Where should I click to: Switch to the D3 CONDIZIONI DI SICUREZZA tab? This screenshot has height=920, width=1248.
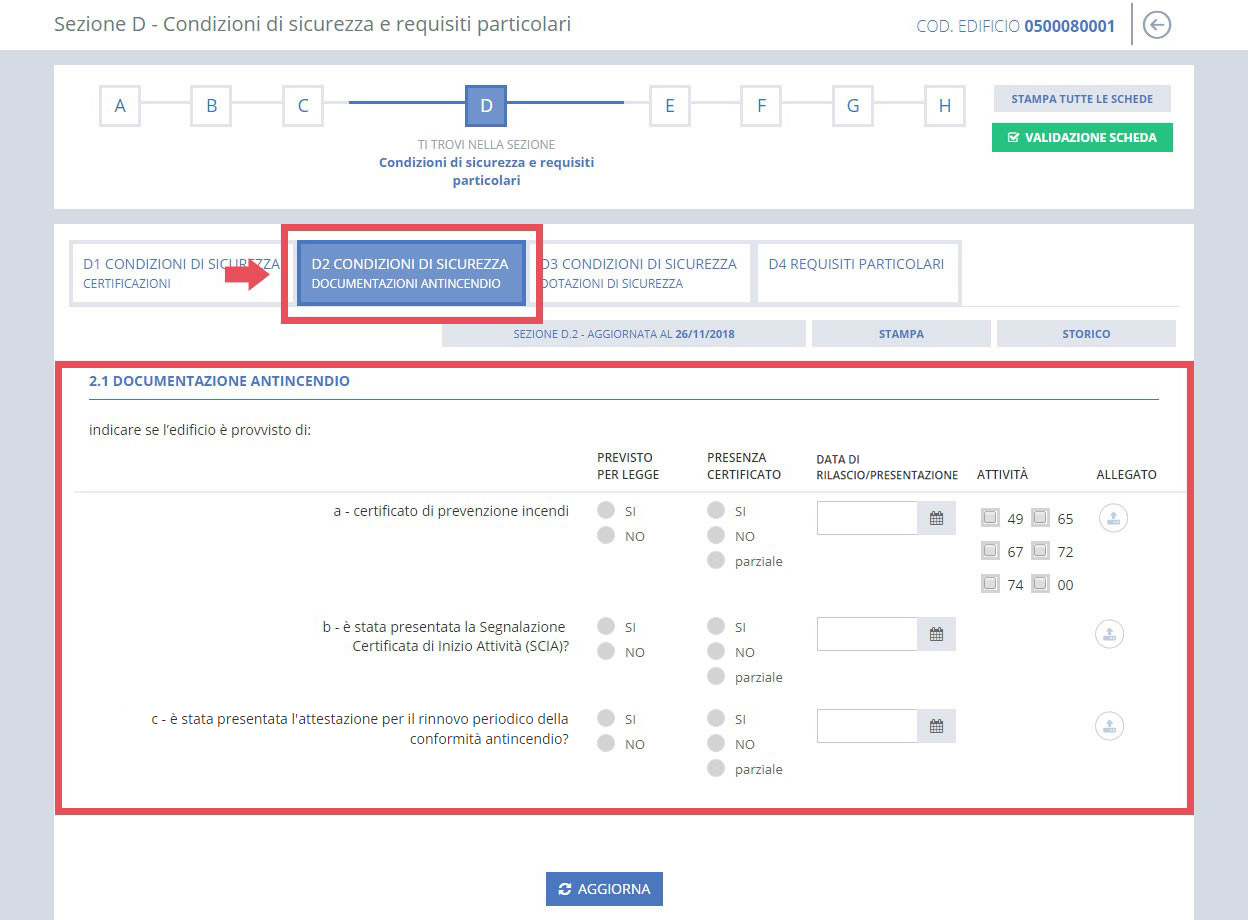point(643,272)
